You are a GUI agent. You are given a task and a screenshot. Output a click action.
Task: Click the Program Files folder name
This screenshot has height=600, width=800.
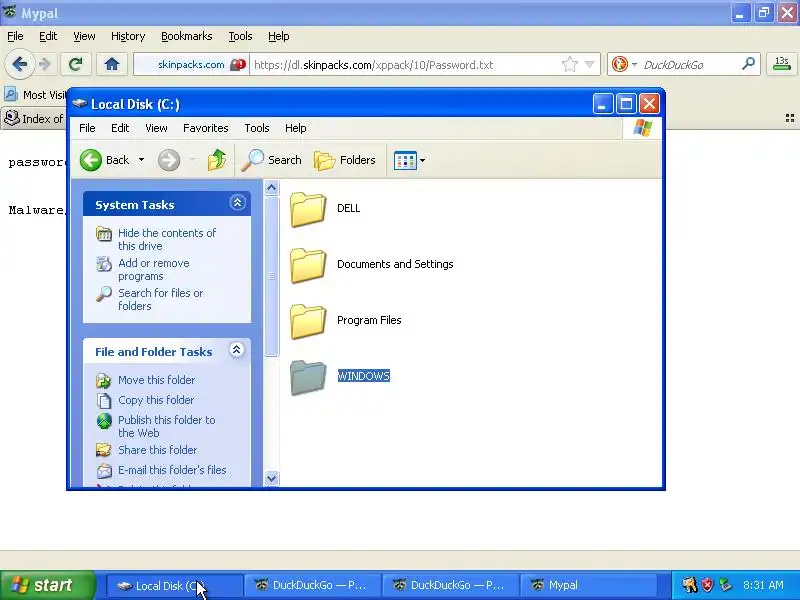369,320
